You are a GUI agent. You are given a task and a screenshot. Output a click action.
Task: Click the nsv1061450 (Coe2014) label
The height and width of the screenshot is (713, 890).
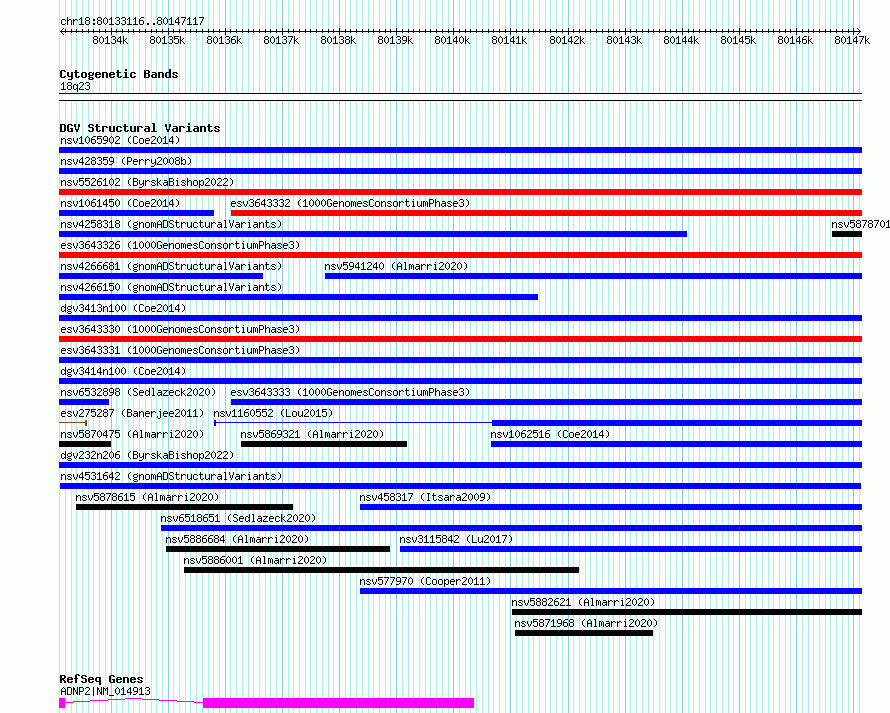(x=120, y=203)
